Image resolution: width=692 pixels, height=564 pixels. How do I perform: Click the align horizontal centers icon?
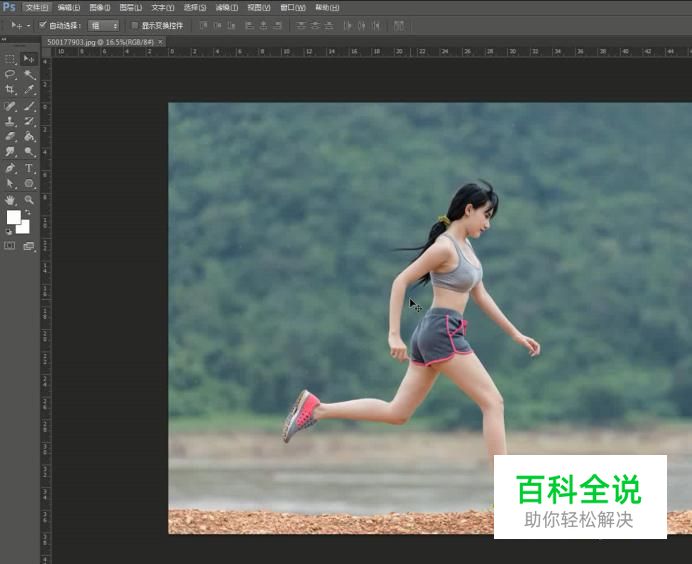(263, 26)
